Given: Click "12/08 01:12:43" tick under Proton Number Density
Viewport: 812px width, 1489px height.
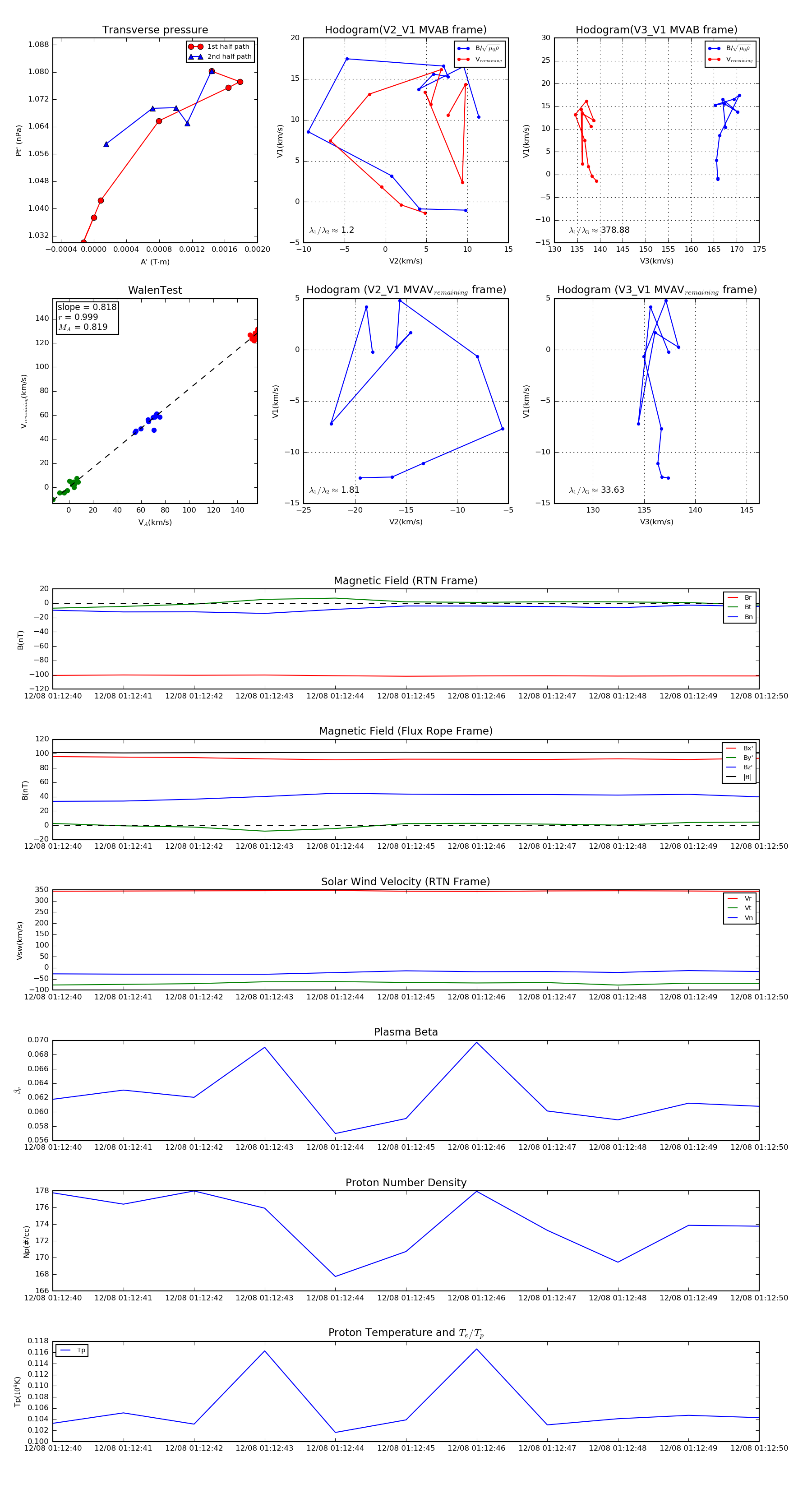Looking at the screenshot, I should 265,1298.
